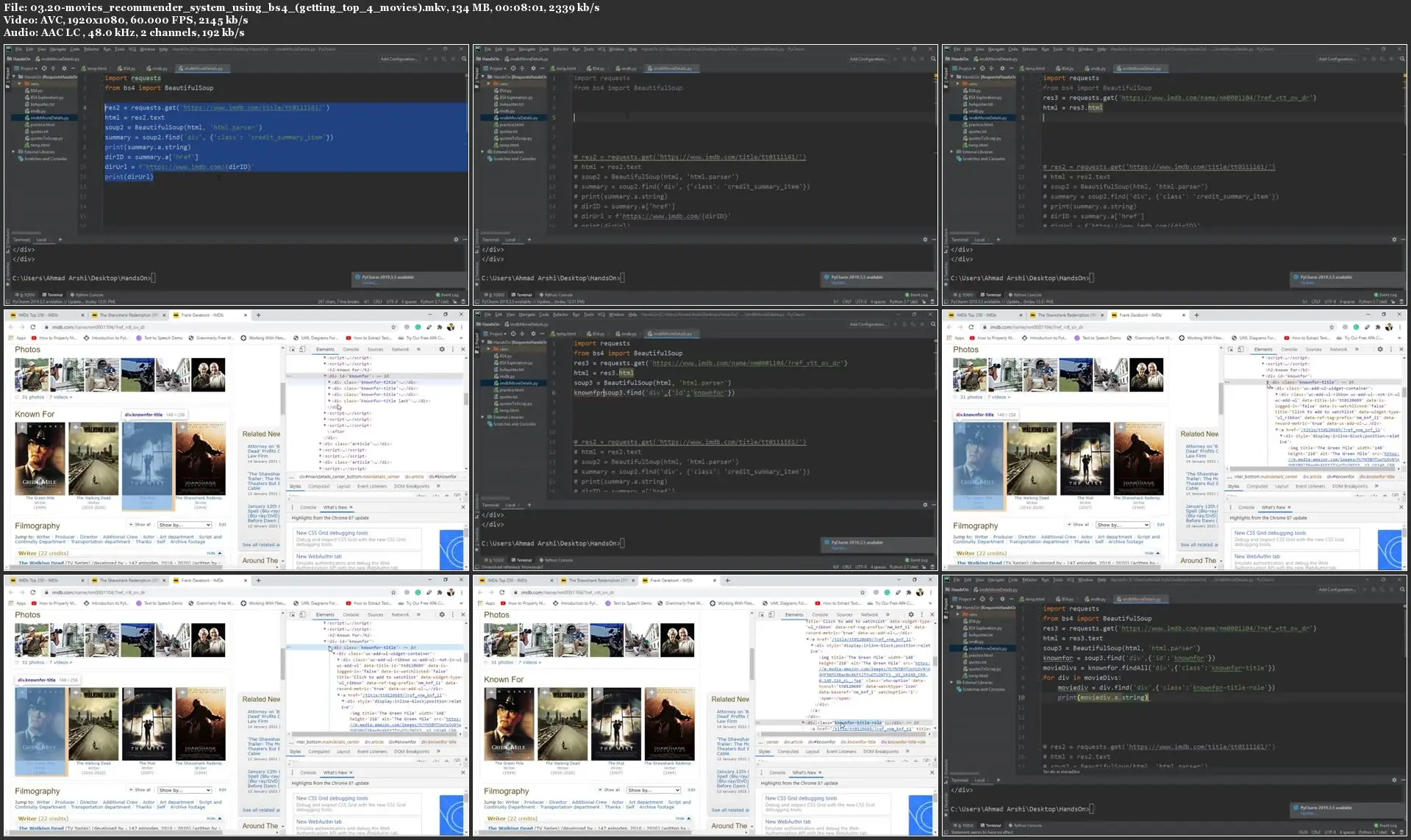The image size is (1411, 840).
Task: Switch to 'IMDb Top 250' tab, Mist-highlighted Chrome frame
Action: pyautogui.click(x=49, y=315)
